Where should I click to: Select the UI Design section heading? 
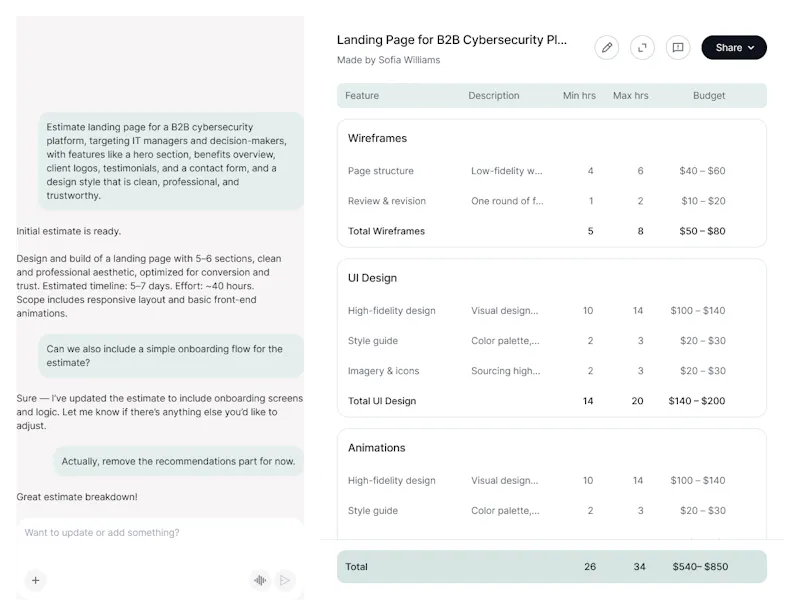372,278
